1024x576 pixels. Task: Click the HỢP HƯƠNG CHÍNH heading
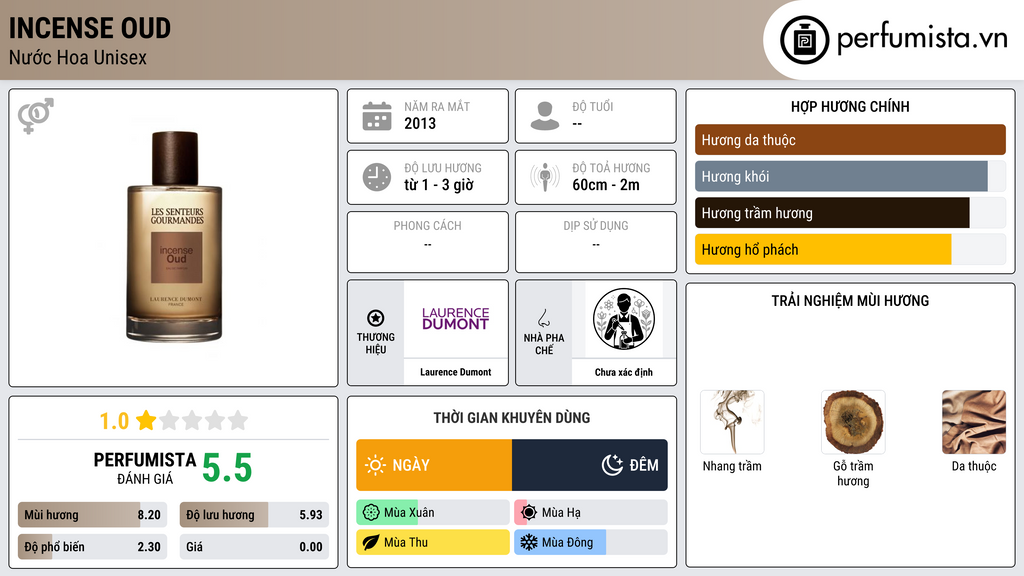click(850, 106)
